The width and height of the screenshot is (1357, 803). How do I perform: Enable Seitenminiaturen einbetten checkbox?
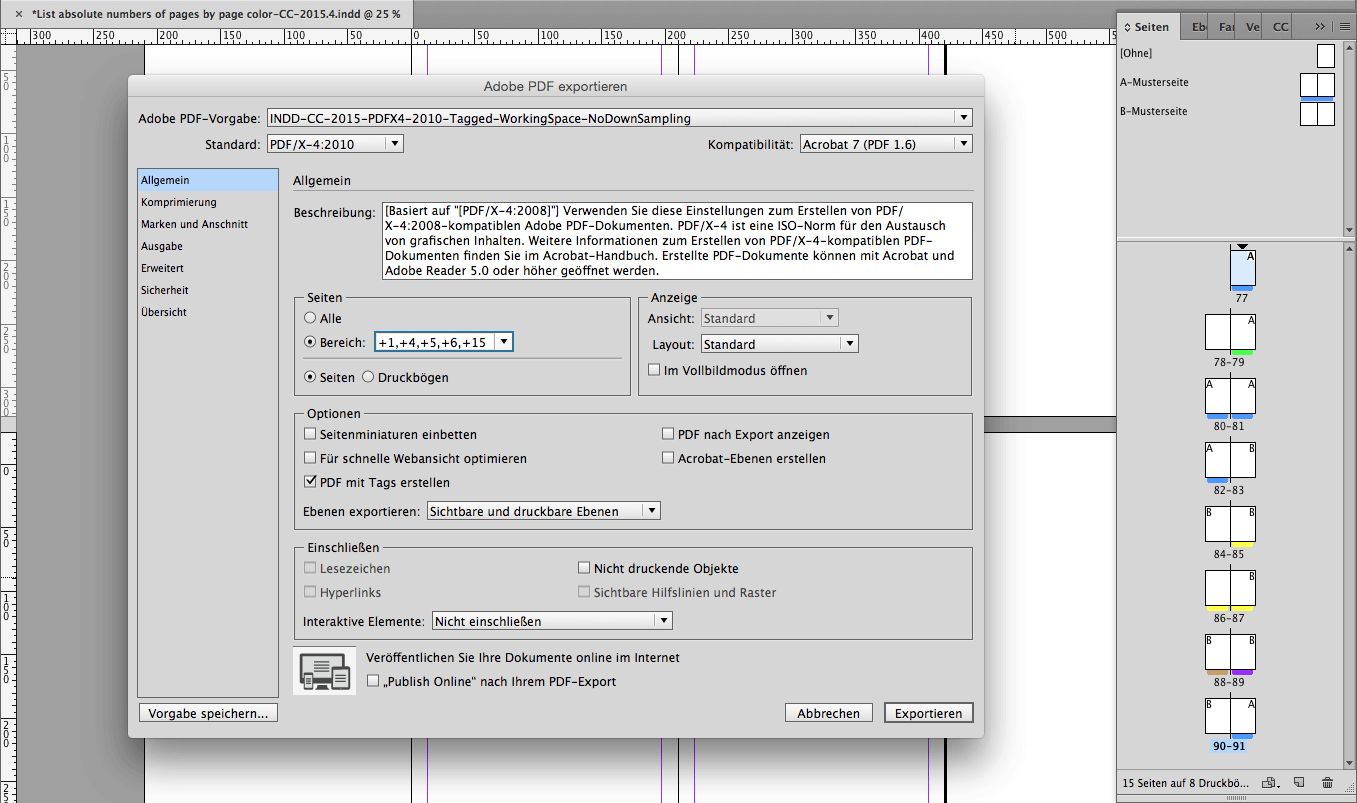point(310,434)
